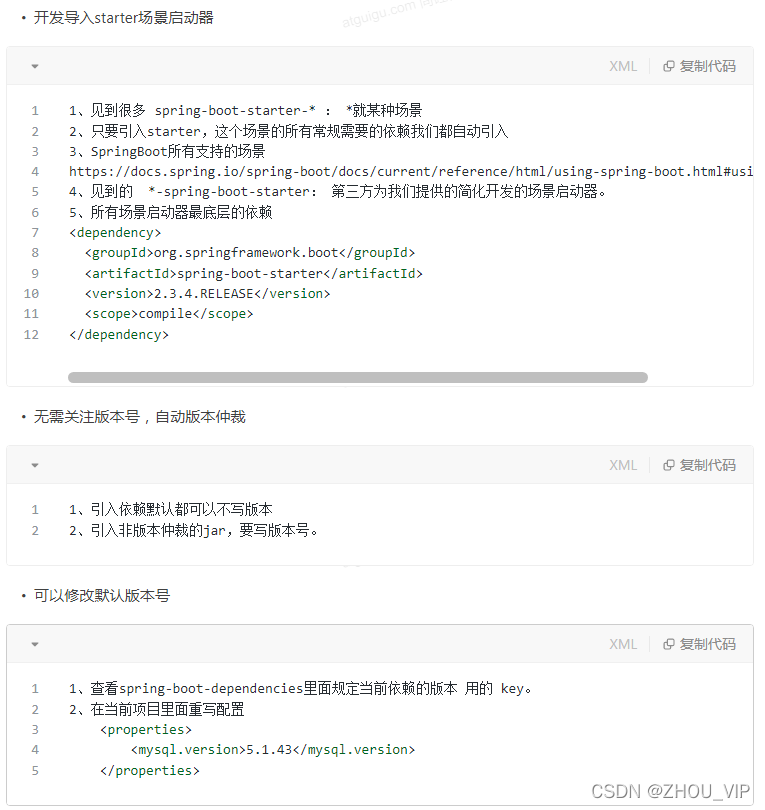Viewport: 765px width, 810px height.
Task: Click the artifactId spring-boot-starter line
Action: tap(254, 274)
